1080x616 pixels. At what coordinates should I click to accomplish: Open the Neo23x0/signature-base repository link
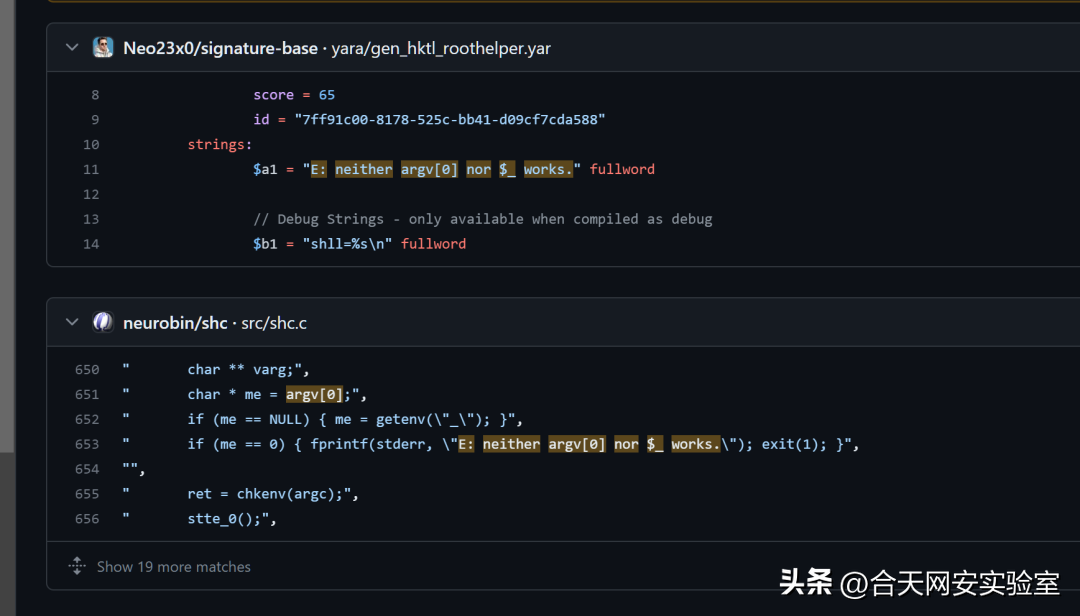[x=220, y=48]
